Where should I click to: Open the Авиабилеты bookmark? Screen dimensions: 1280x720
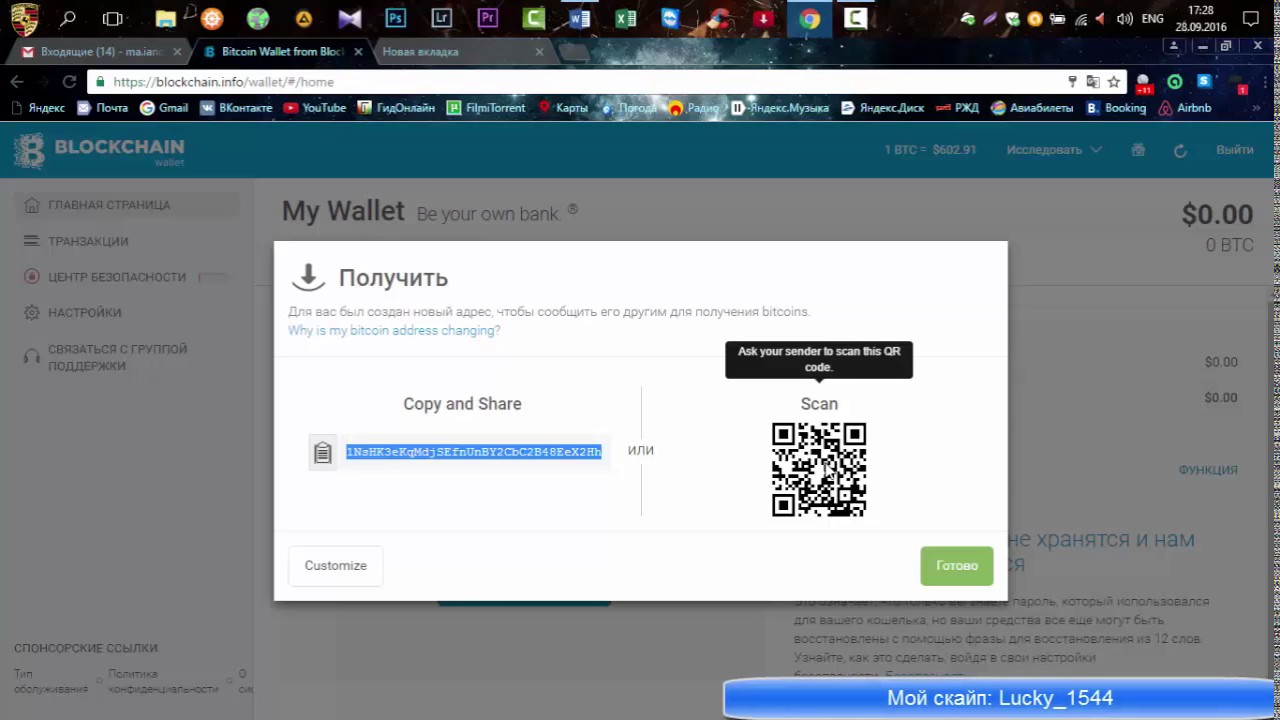coord(1032,108)
